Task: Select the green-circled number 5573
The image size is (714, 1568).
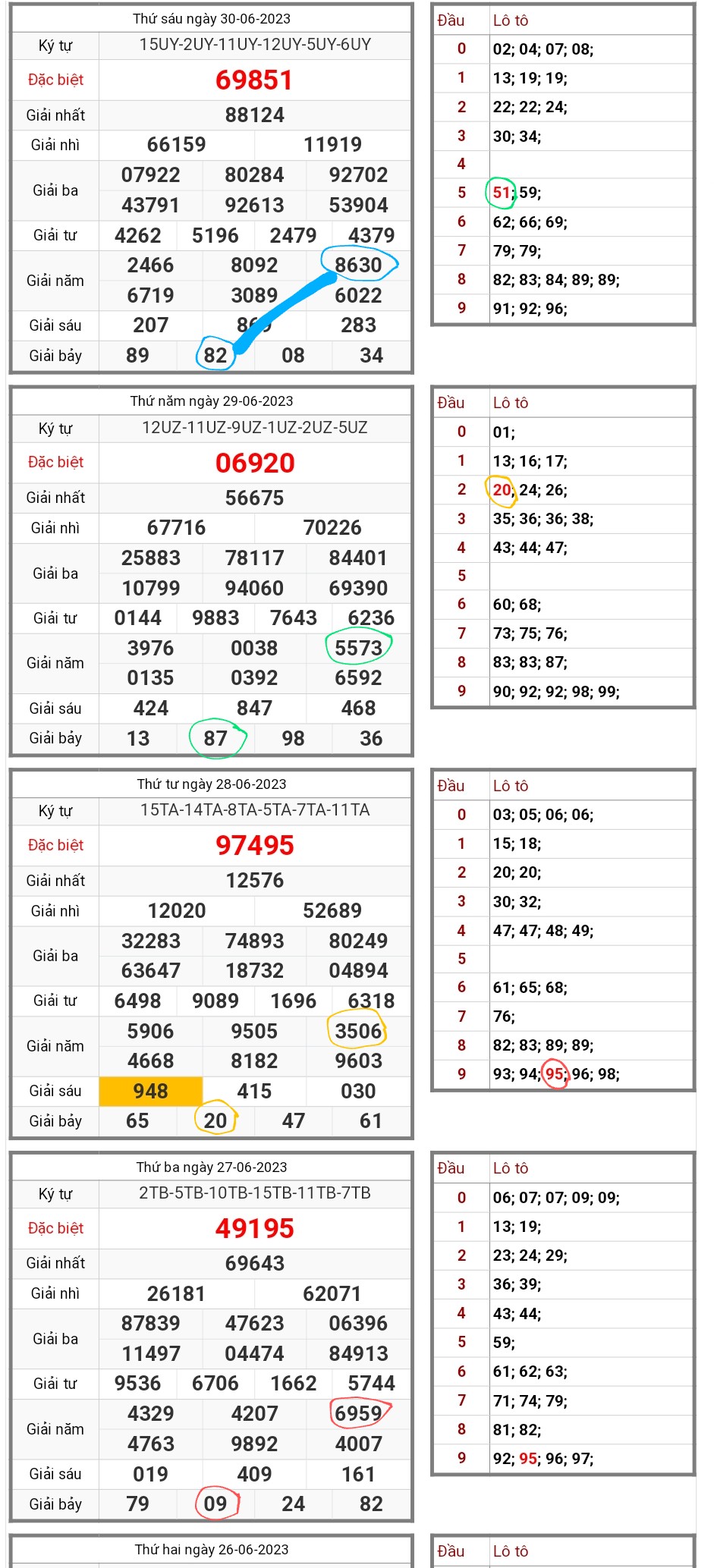Action: [358, 648]
